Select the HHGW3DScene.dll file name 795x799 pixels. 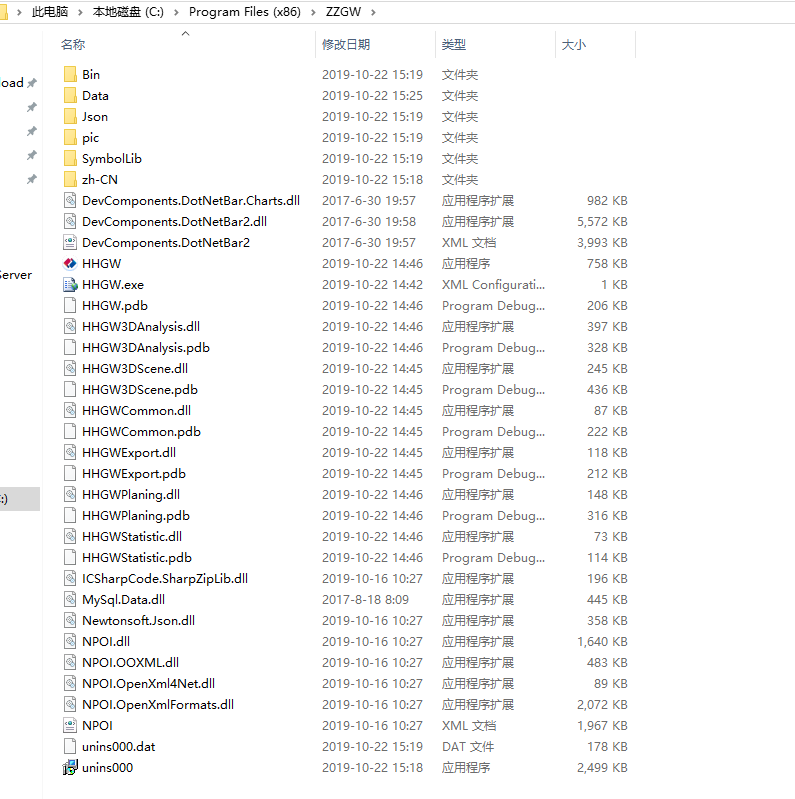[x=135, y=368]
